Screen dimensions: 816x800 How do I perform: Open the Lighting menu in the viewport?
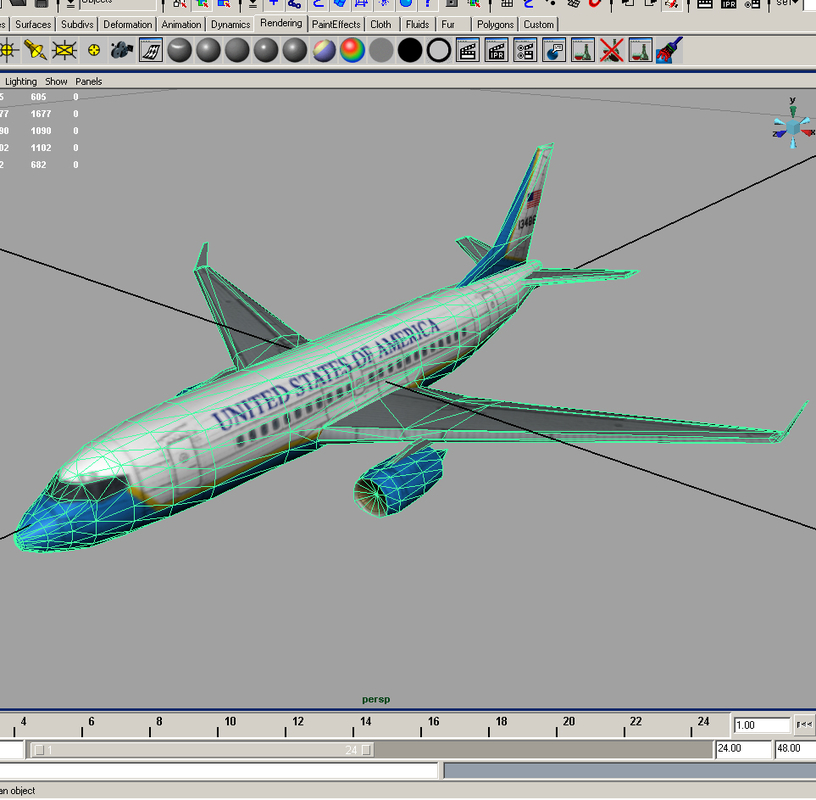click(x=21, y=81)
